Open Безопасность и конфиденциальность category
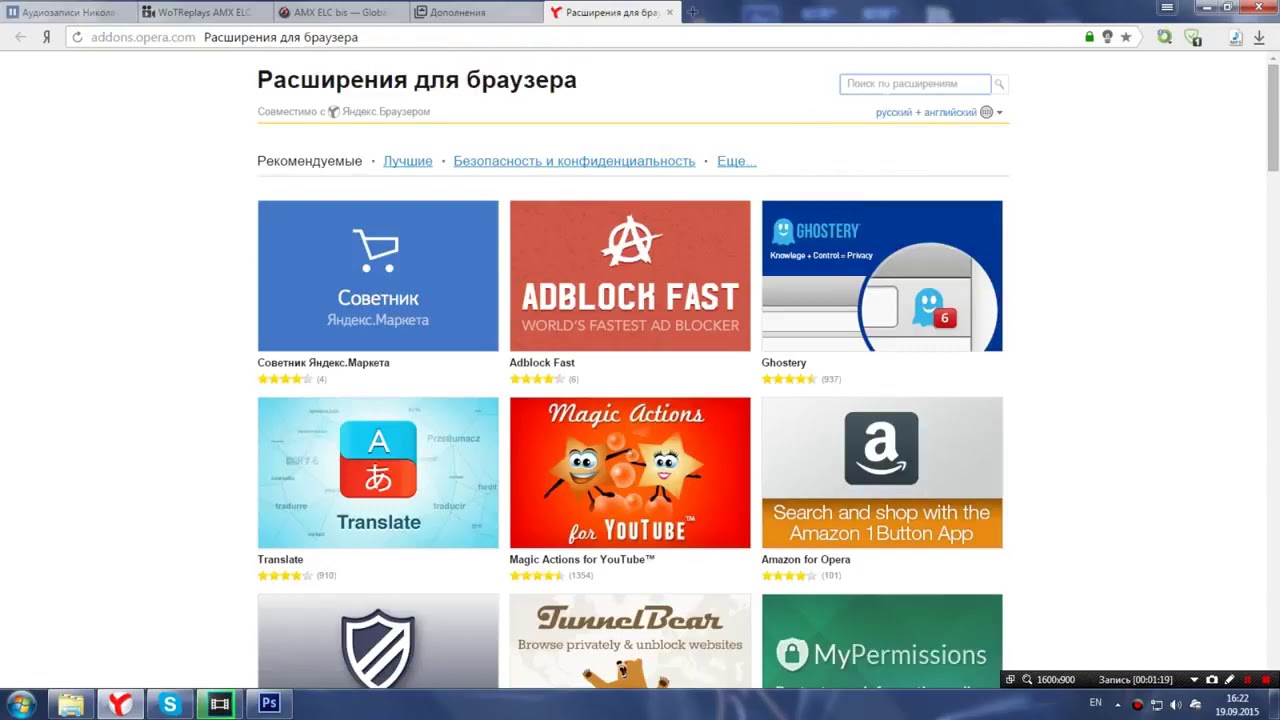 (x=574, y=161)
